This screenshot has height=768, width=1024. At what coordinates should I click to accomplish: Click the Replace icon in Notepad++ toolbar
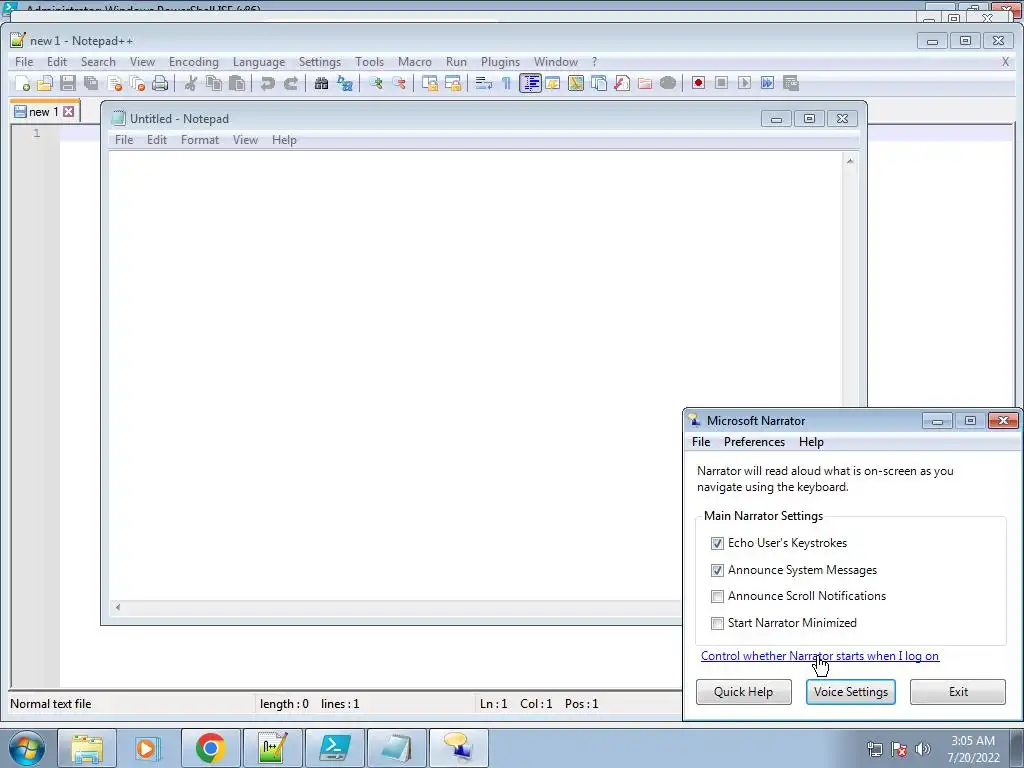pyautogui.click(x=344, y=83)
